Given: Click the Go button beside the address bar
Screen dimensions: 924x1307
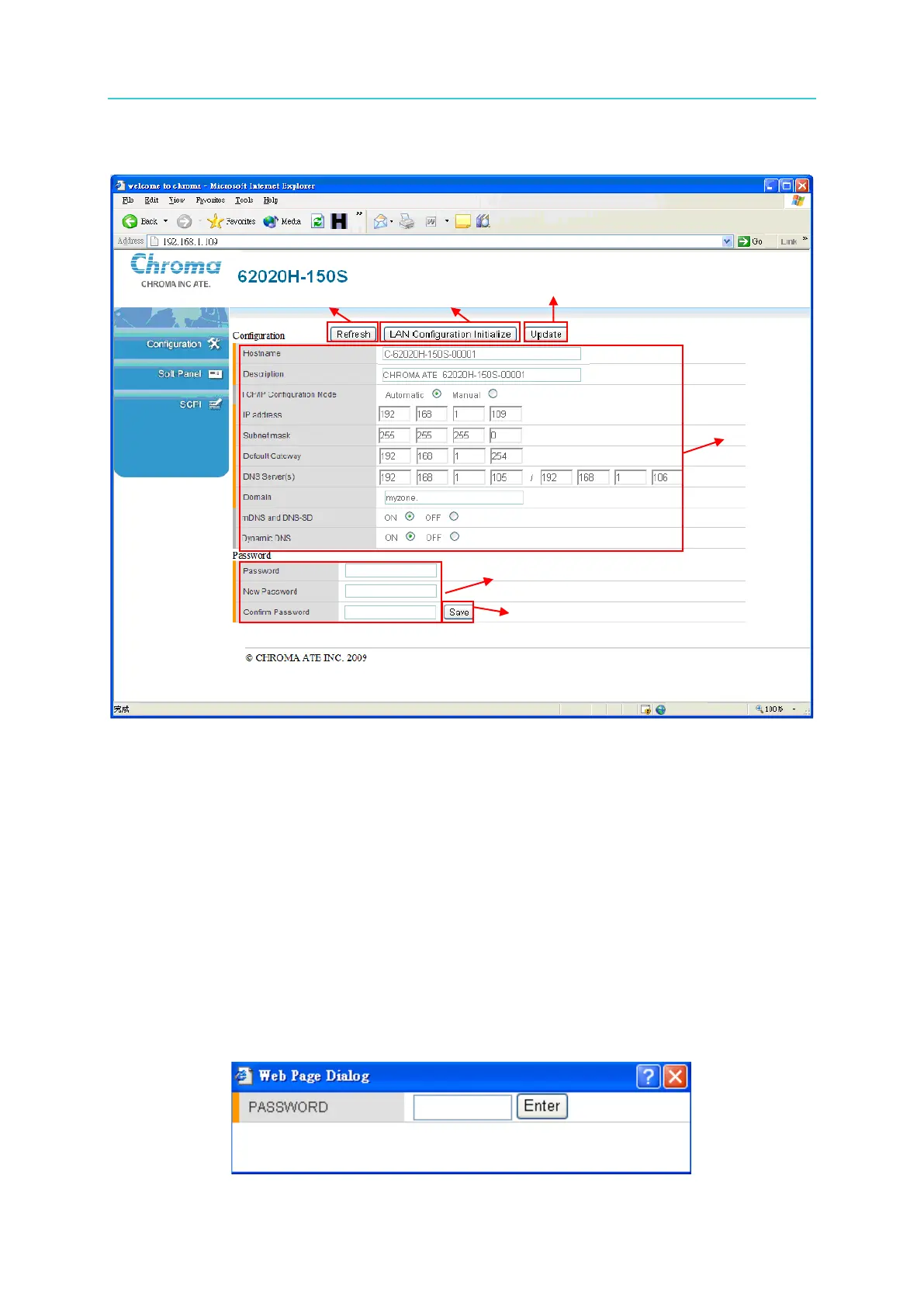Looking at the screenshot, I should tap(750, 241).
